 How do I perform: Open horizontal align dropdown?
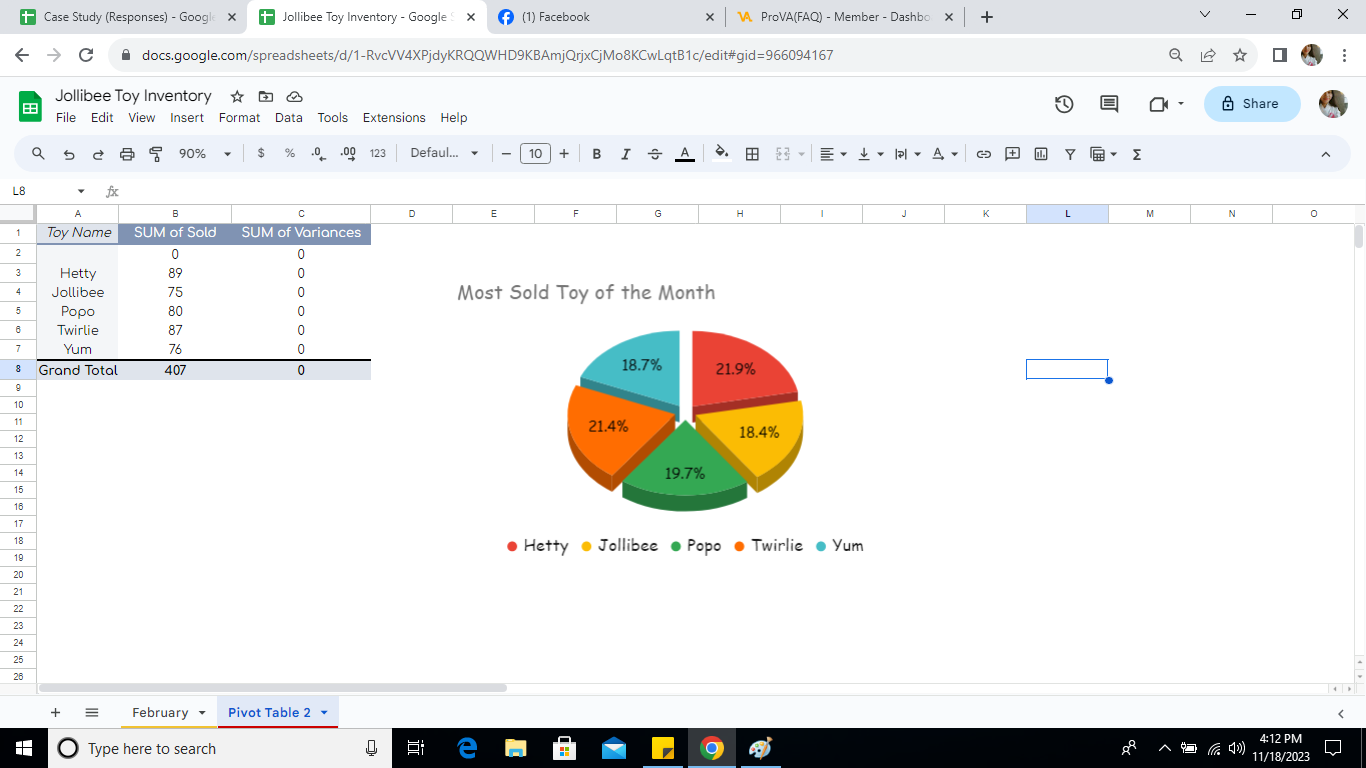pos(833,154)
